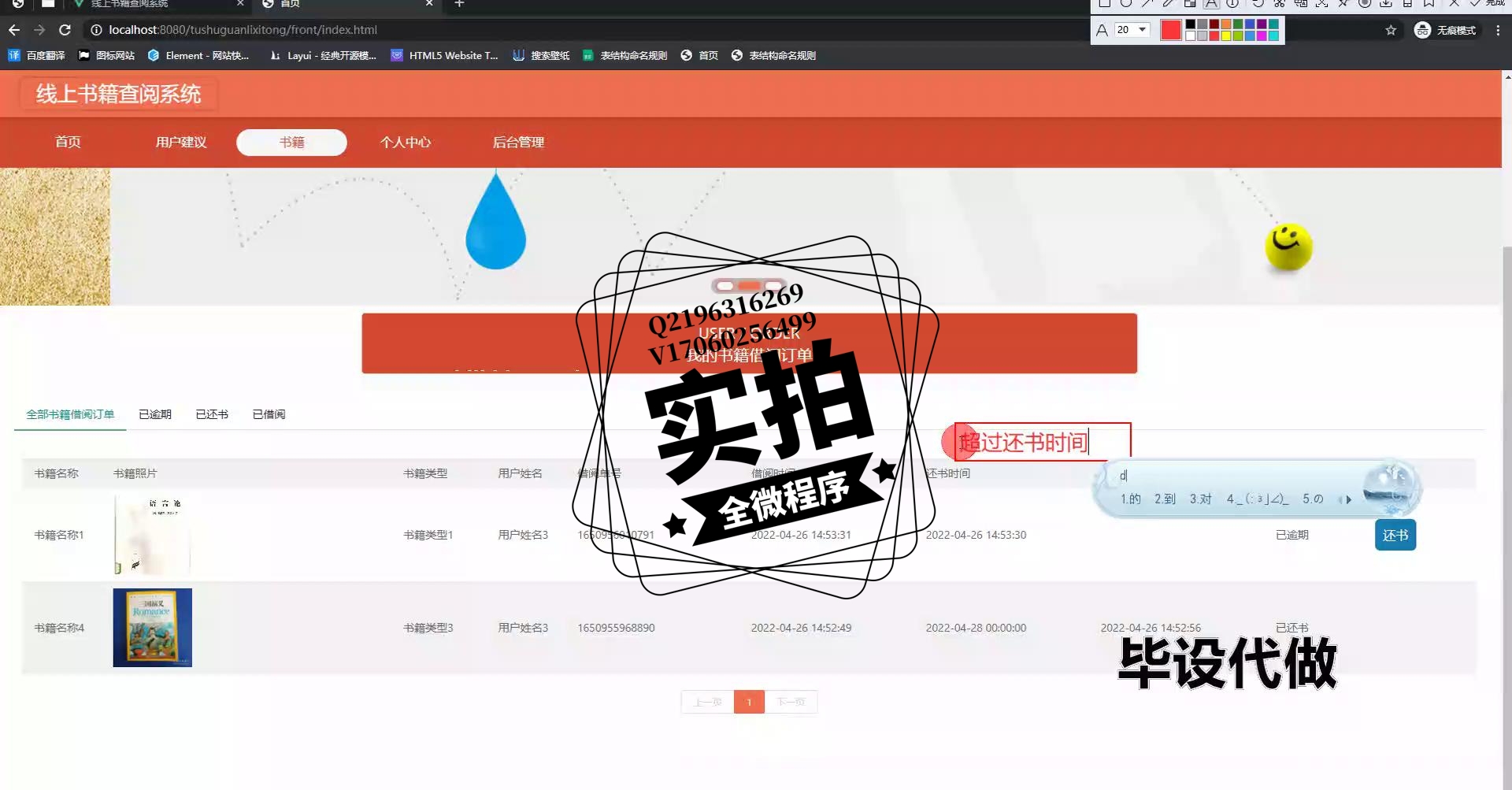Switch to the 全部书籍借阅订单 tab
This screenshot has width=1512, height=790.
(70, 414)
